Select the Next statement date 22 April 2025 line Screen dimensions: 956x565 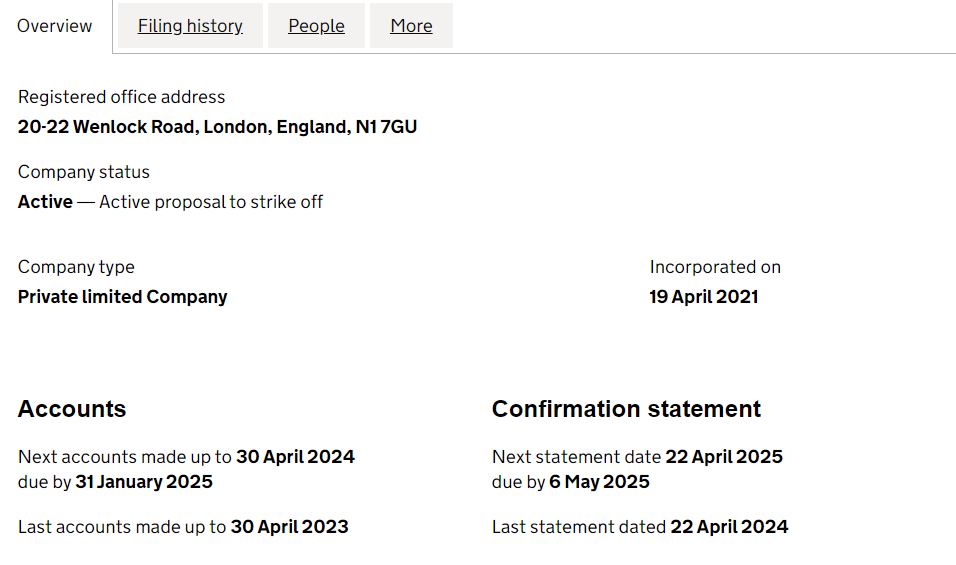click(637, 457)
